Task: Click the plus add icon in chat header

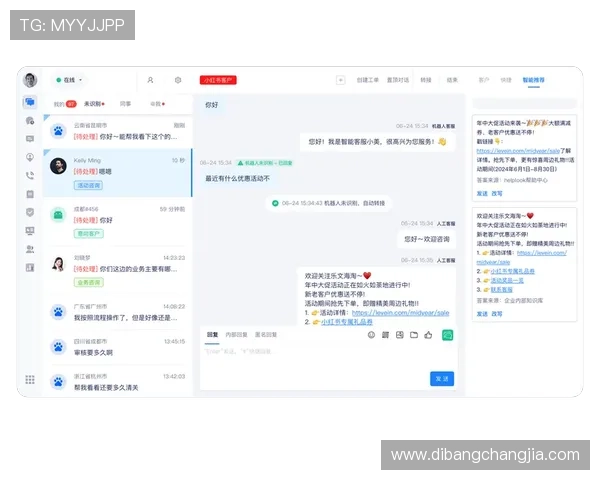Action: pyautogui.click(x=341, y=80)
